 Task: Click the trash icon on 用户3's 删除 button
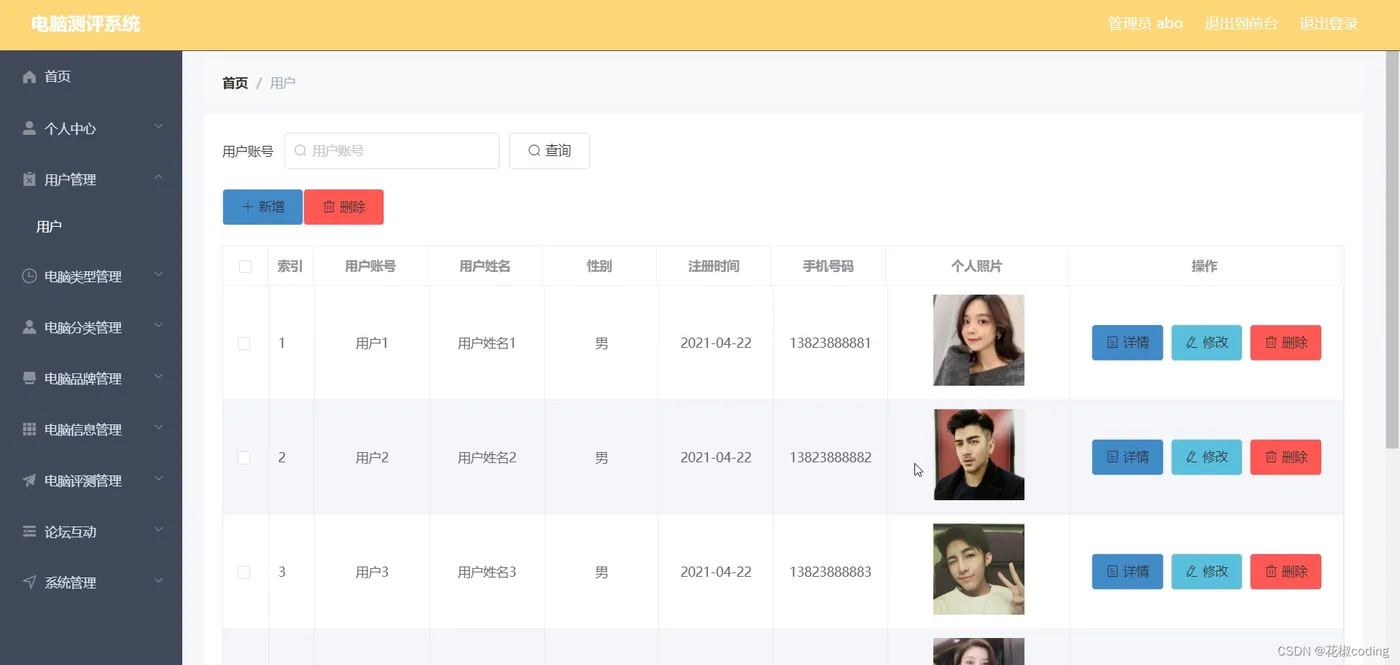[x=1271, y=572]
